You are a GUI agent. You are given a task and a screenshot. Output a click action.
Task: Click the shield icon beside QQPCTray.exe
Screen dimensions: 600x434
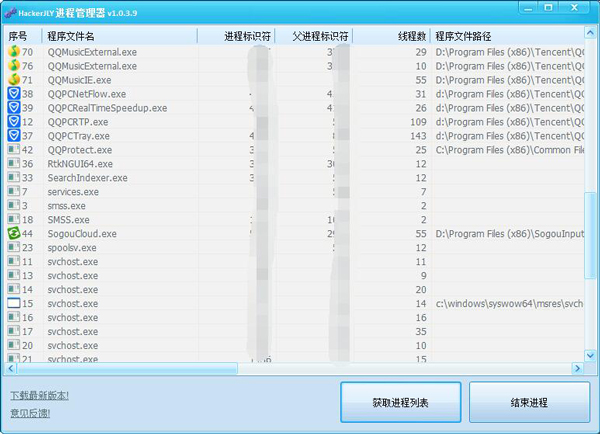coord(14,135)
